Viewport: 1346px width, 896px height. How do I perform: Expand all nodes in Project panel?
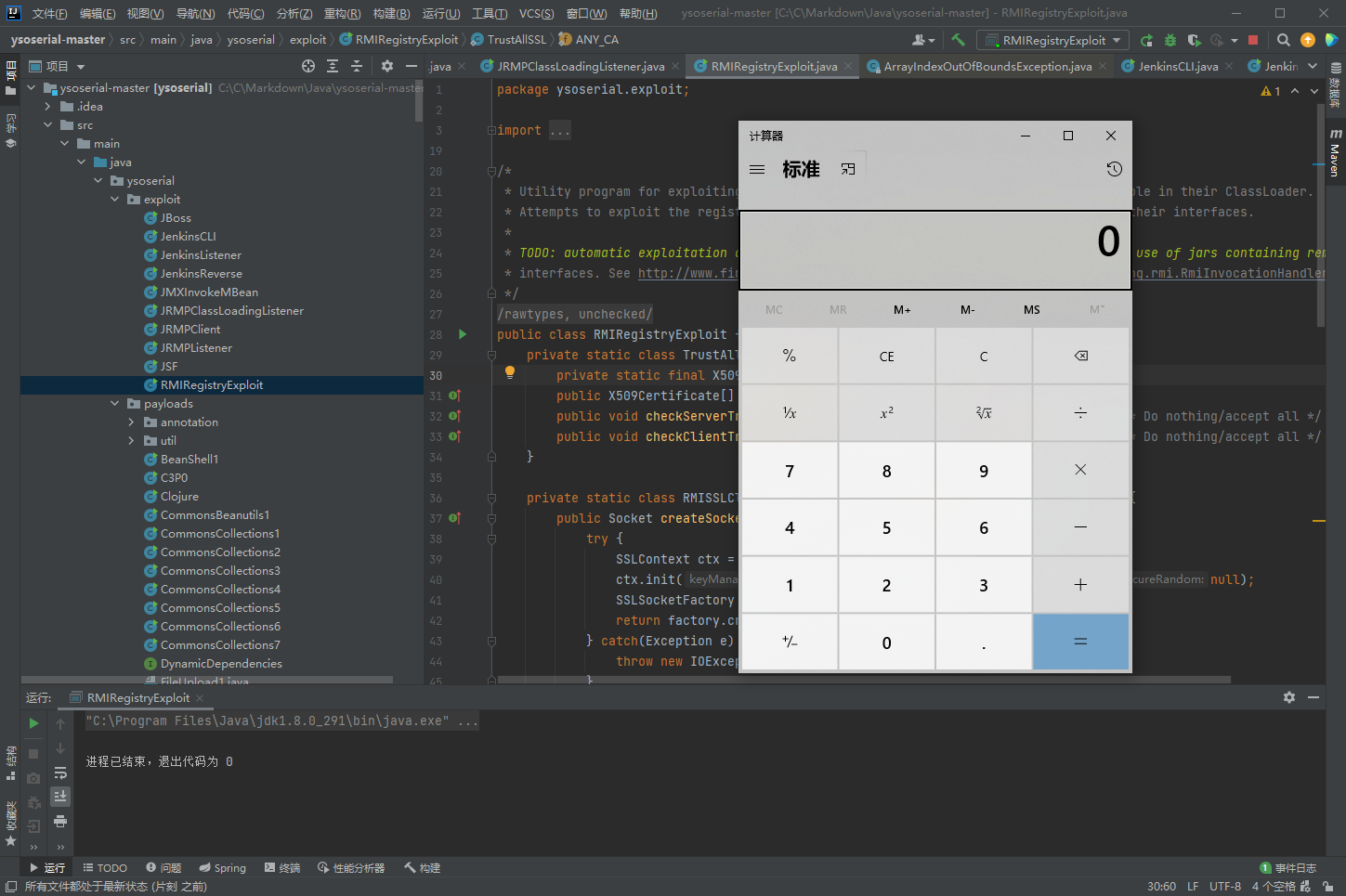pyautogui.click(x=333, y=66)
